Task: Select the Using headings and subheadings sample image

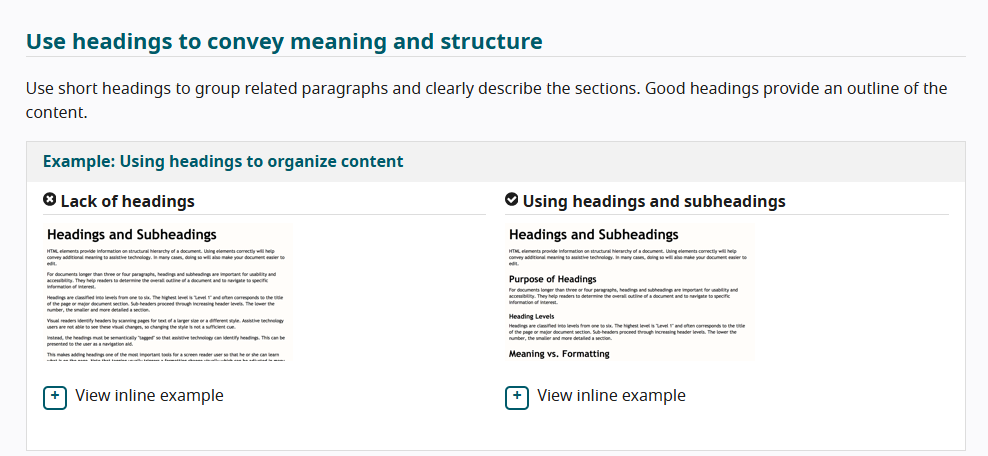Action: pos(629,292)
